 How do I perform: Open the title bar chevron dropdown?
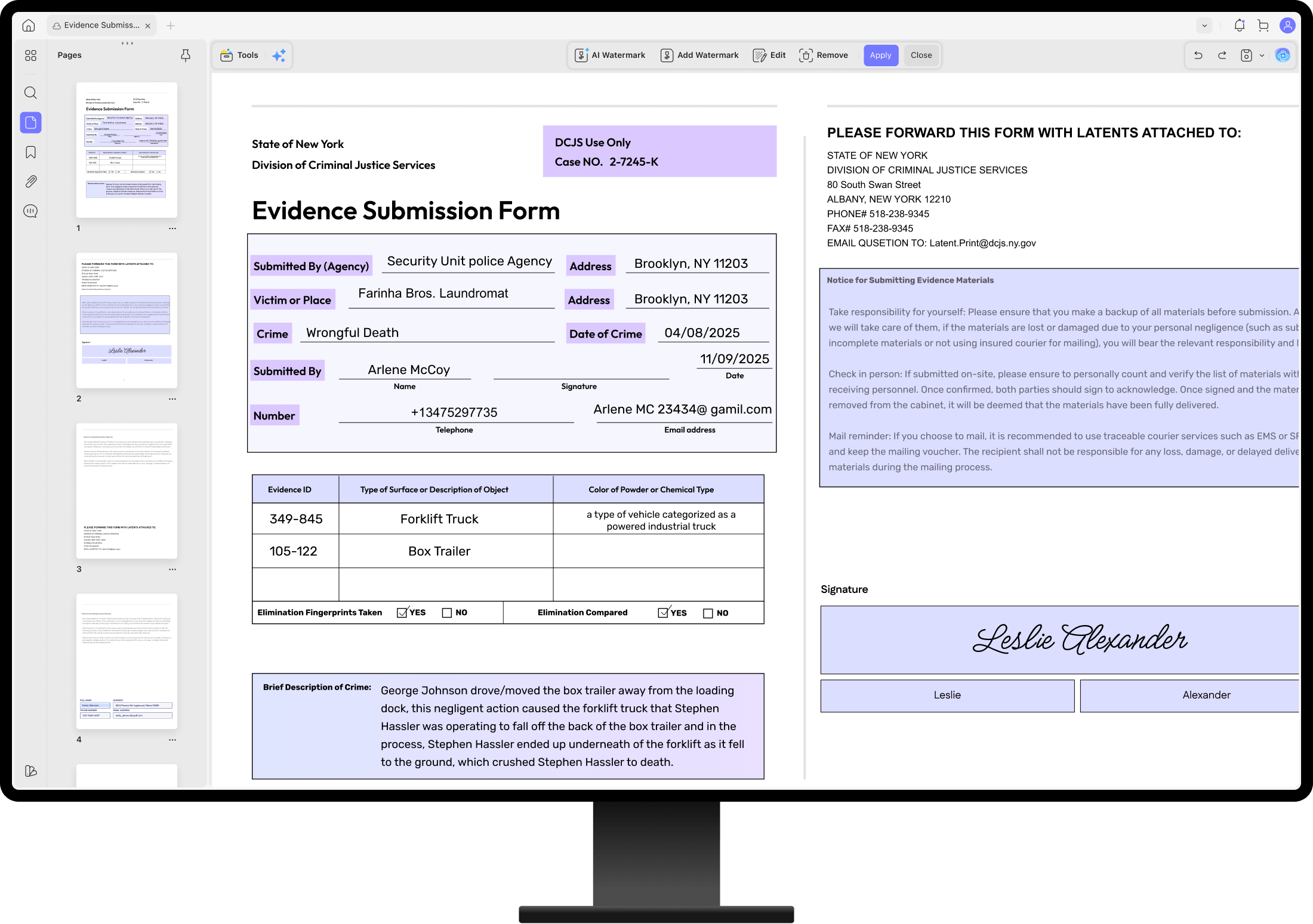[1204, 26]
